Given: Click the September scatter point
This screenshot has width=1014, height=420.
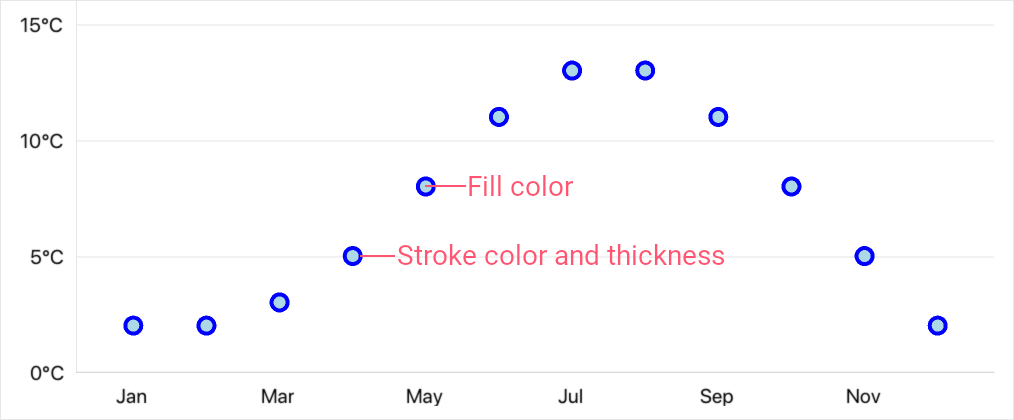Looking at the screenshot, I should click(x=718, y=117).
